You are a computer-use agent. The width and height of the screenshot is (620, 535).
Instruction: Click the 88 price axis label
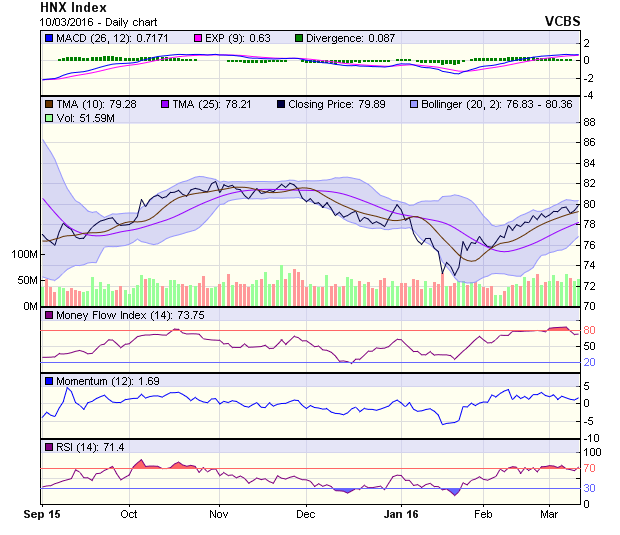[x=589, y=122]
